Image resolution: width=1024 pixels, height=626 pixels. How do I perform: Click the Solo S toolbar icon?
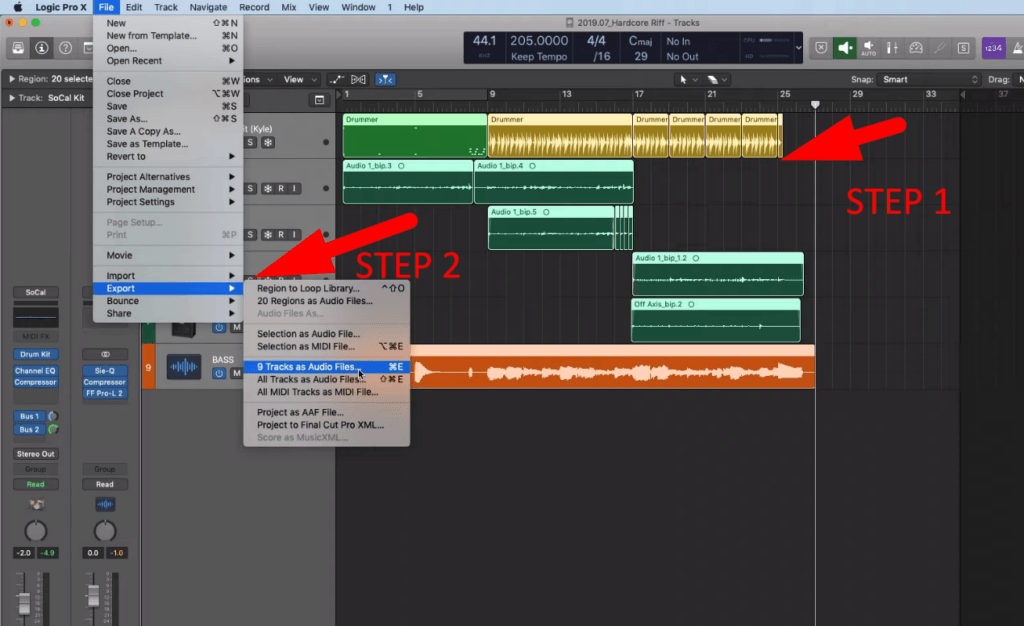tap(963, 47)
